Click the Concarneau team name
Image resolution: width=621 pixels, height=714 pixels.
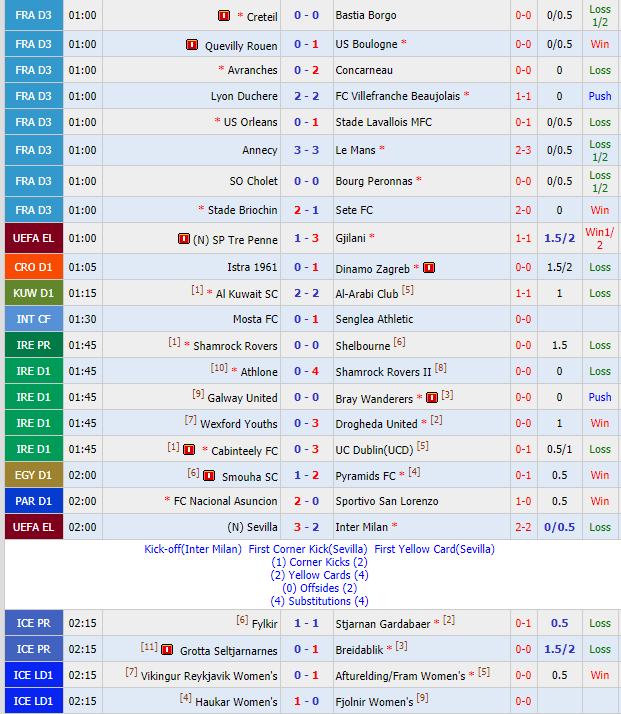click(364, 70)
